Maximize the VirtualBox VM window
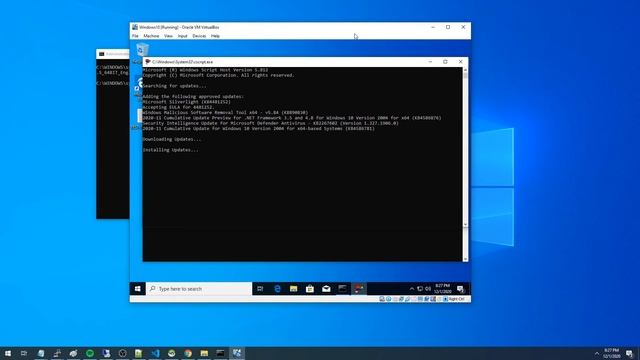The image size is (640, 360). tap(448, 27)
